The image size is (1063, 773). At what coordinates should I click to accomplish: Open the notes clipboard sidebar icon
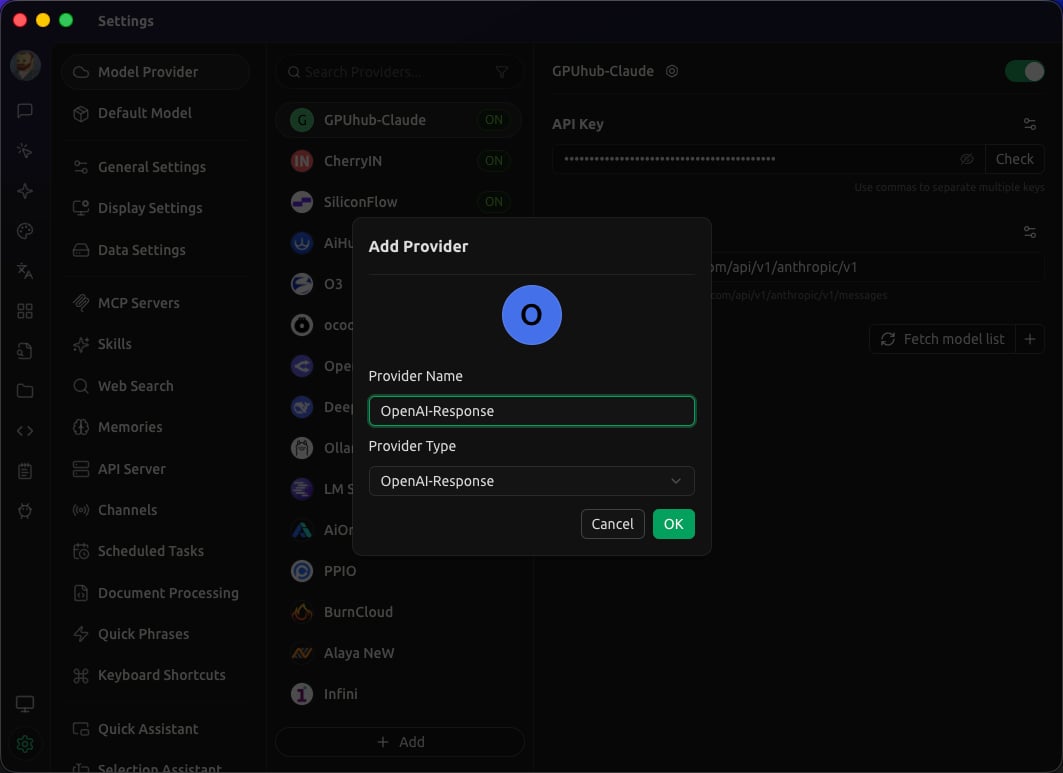pyautogui.click(x=25, y=471)
